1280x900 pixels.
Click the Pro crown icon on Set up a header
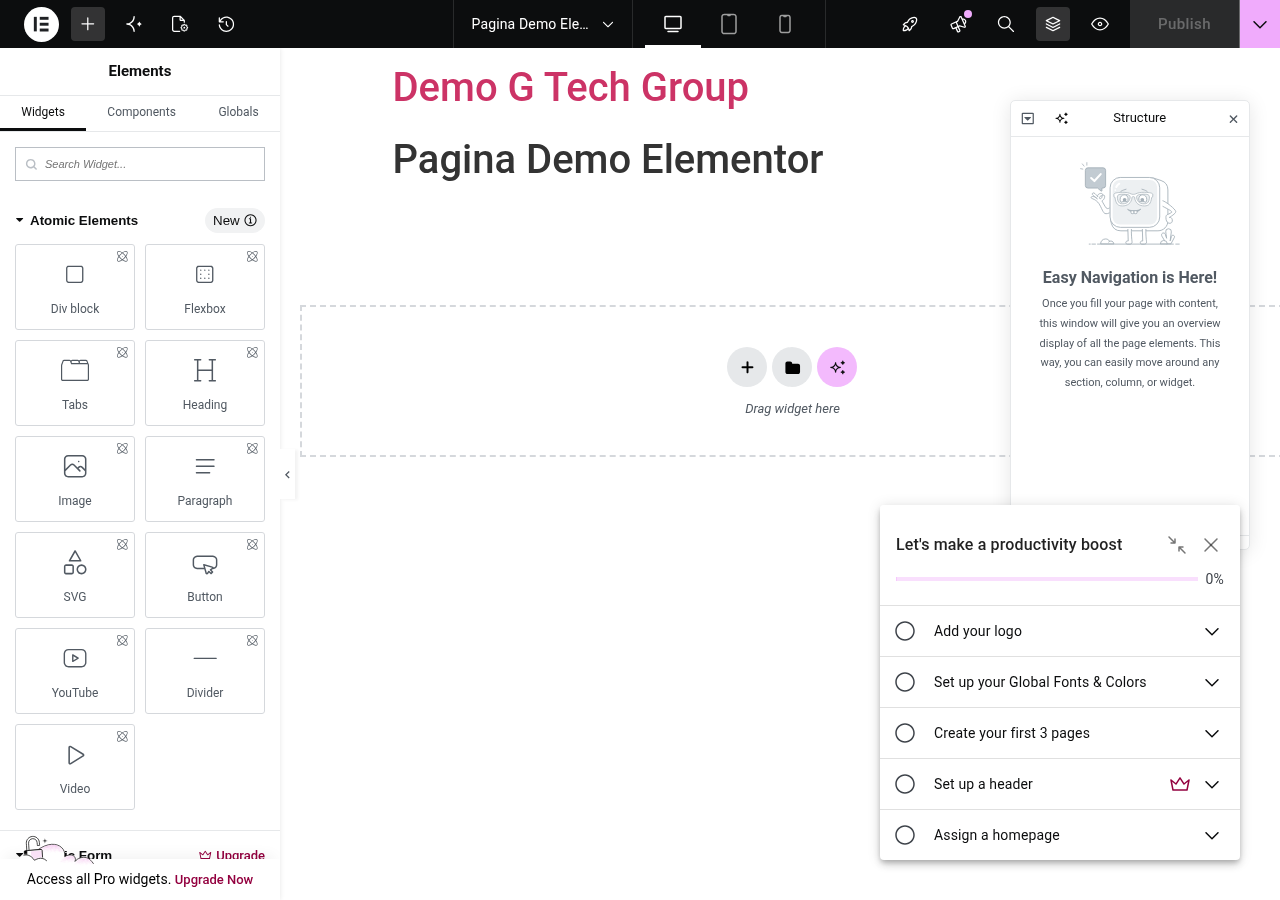pos(1180,784)
